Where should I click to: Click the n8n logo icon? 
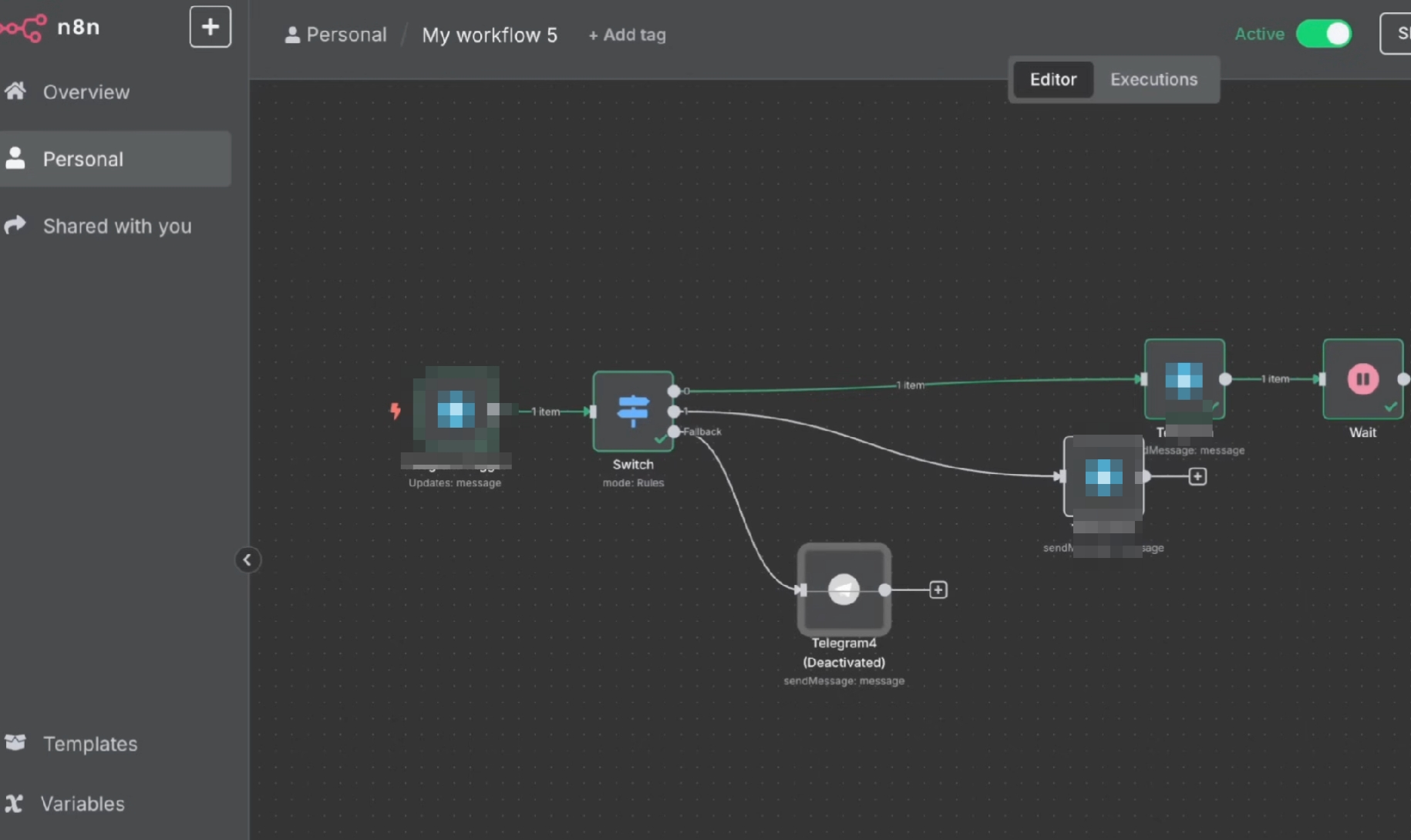click(x=23, y=28)
